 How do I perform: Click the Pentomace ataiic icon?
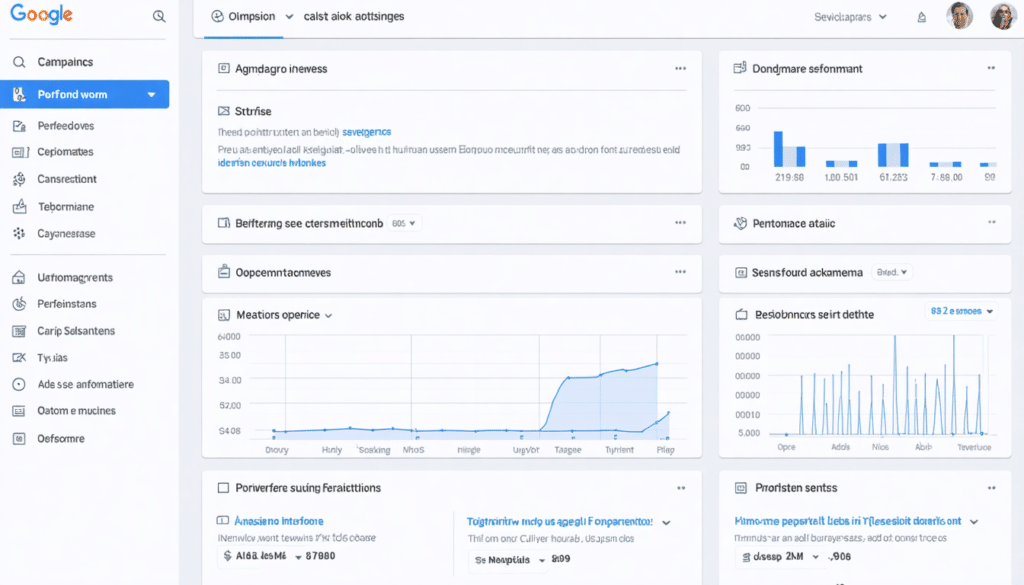(741, 223)
